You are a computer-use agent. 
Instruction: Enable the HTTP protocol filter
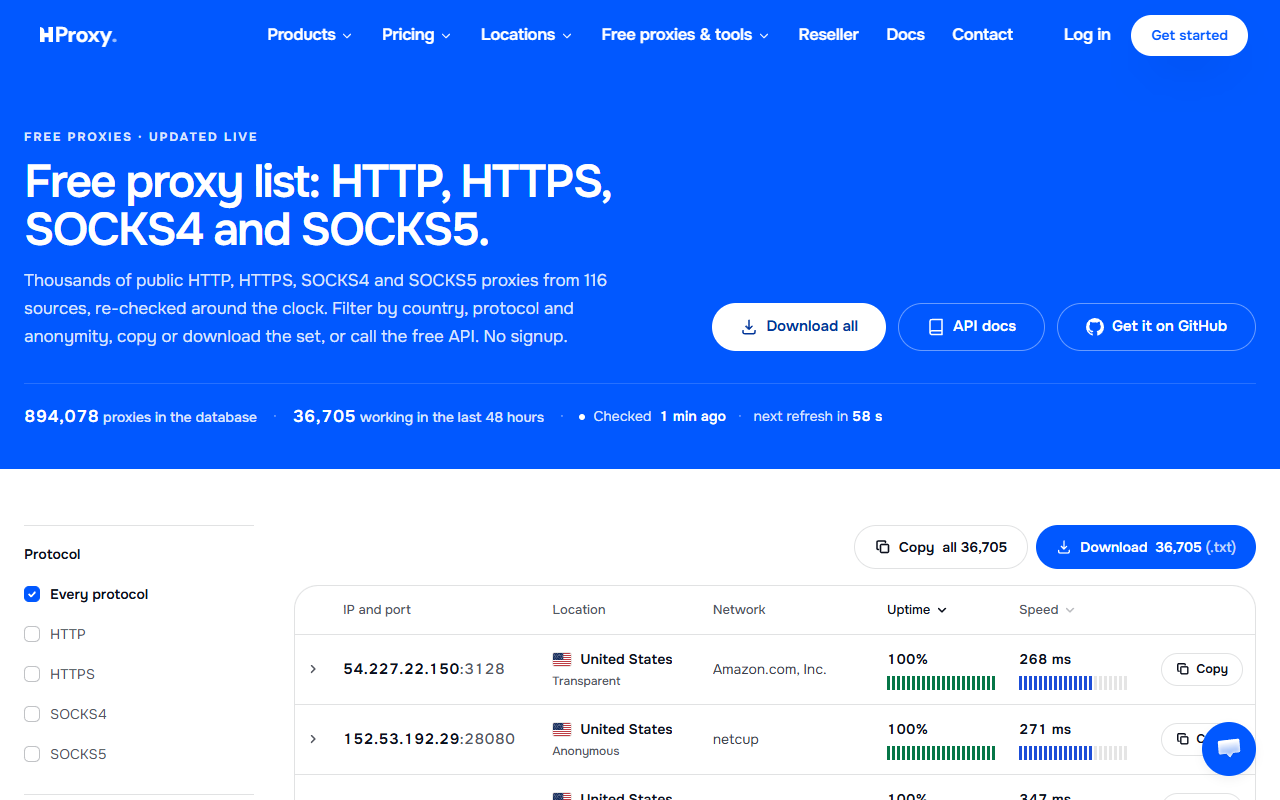[x=32, y=634]
